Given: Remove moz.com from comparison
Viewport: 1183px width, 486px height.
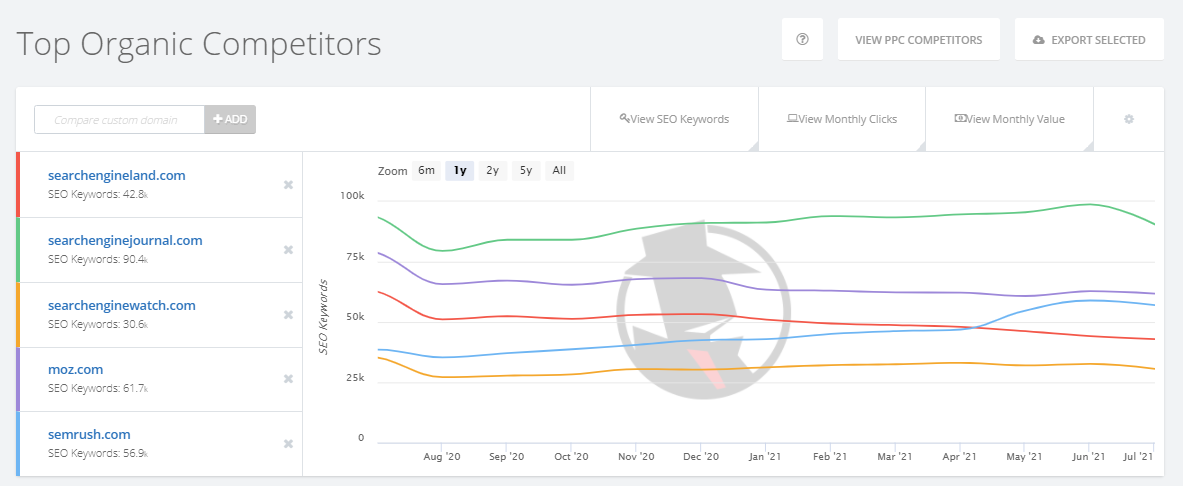Looking at the screenshot, I should tap(288, 379).
